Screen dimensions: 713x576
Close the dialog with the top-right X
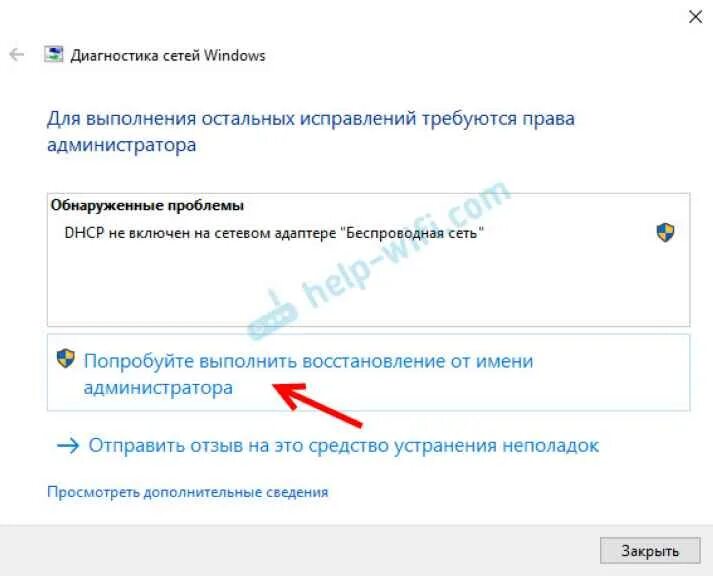(x=695, y=17)
